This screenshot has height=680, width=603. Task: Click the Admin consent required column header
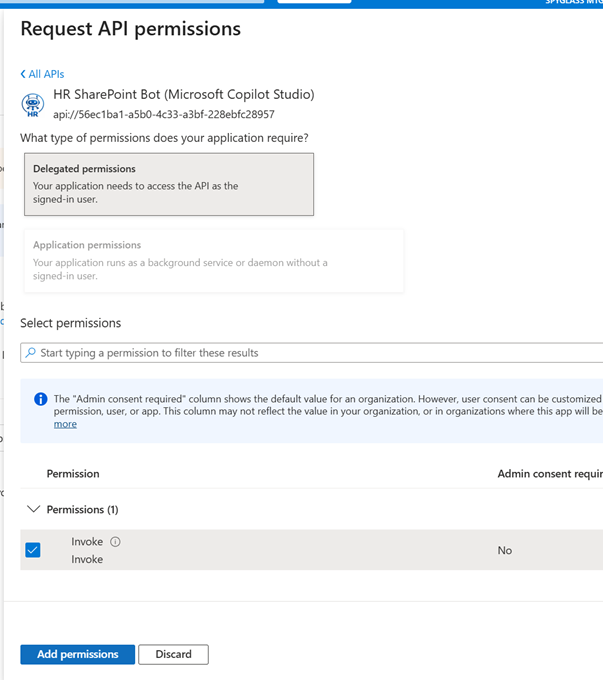point(548,473)
